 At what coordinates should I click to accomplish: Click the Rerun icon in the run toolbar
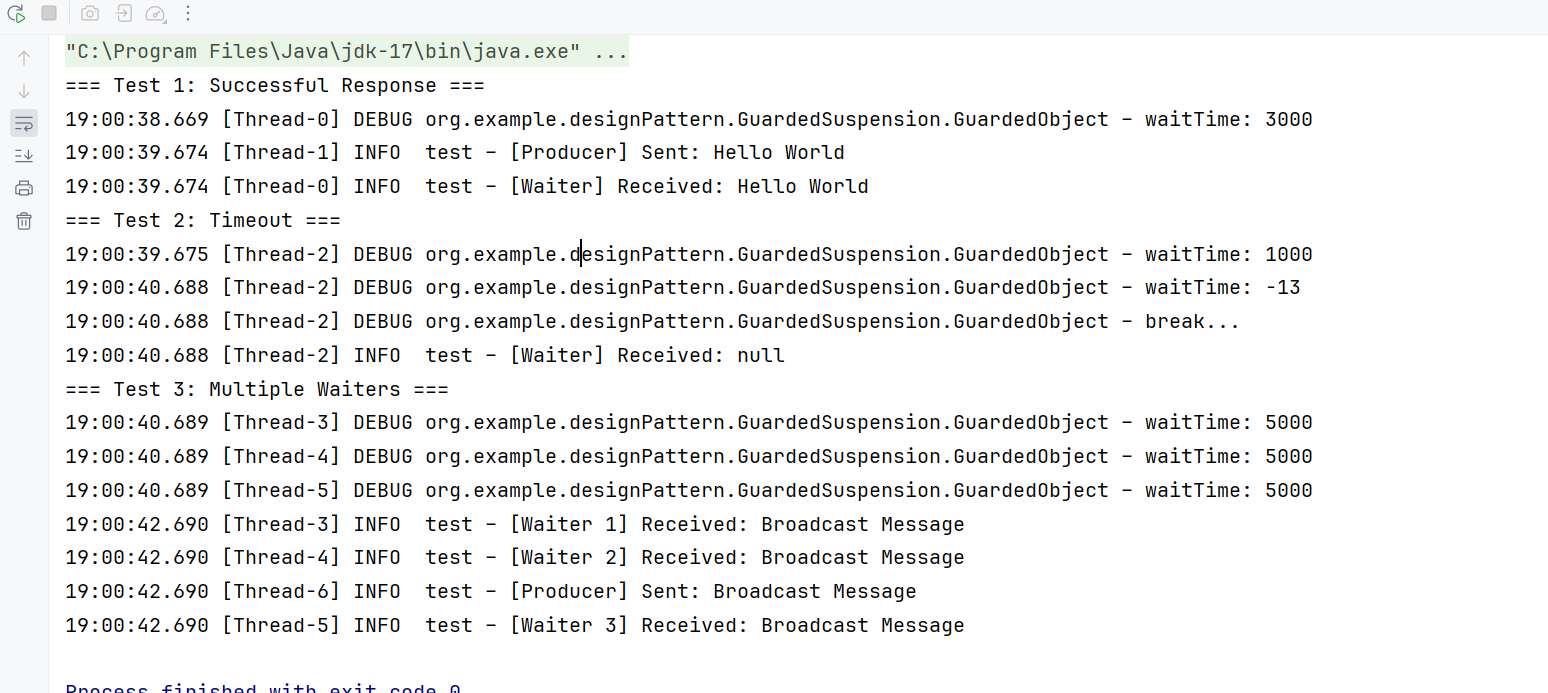click(16, 13)
